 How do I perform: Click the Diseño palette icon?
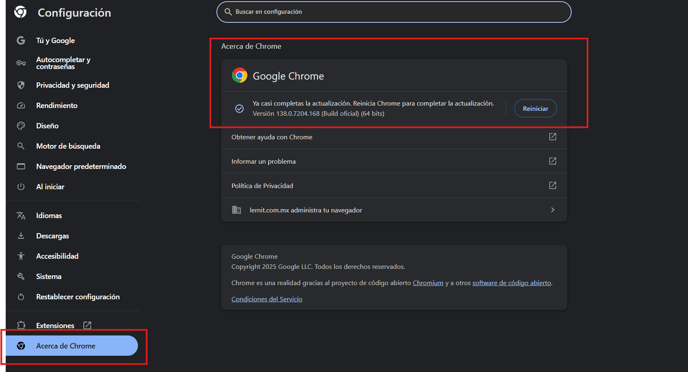click(21, 125)
